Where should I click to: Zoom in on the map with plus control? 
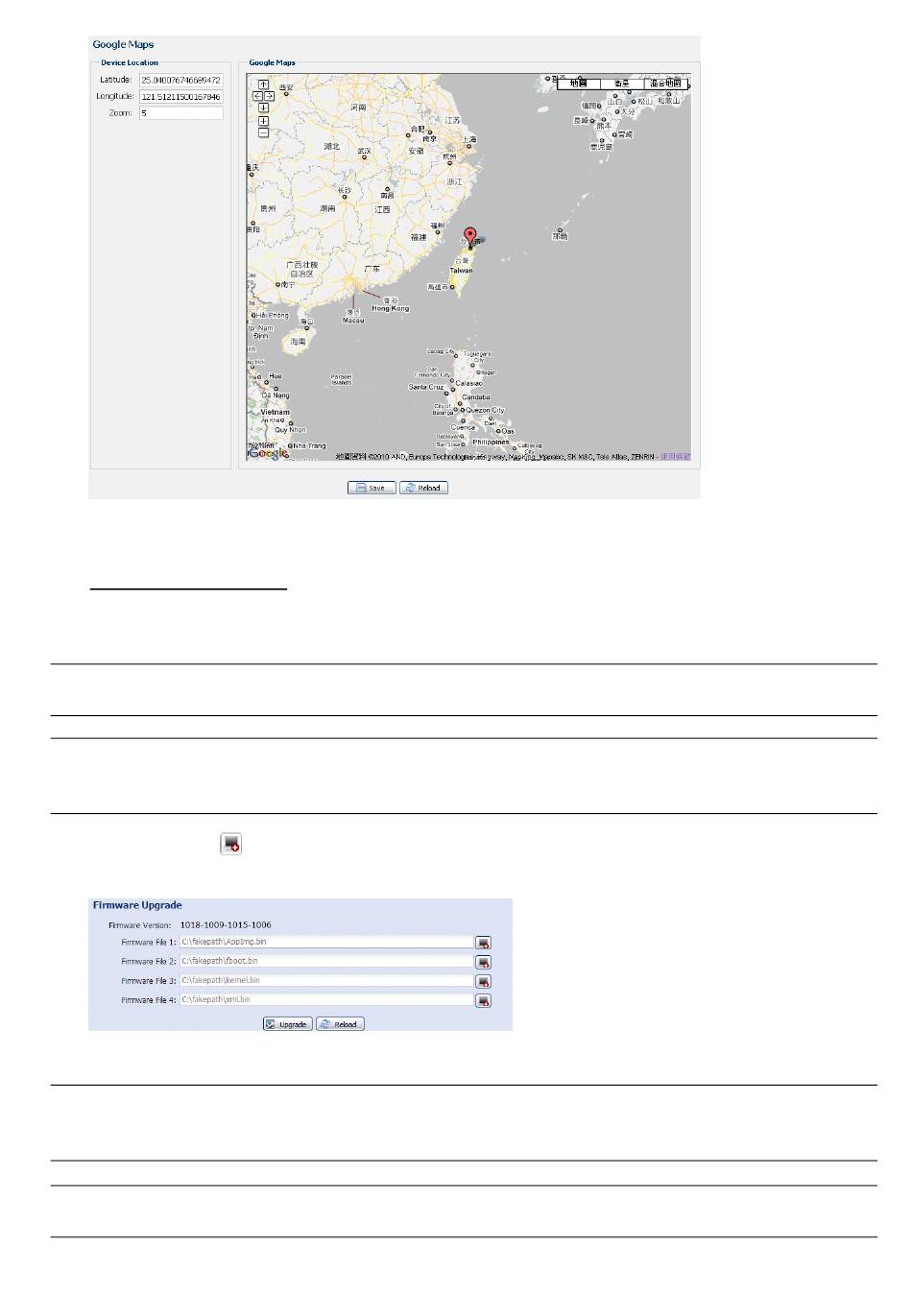click(264, 121)
